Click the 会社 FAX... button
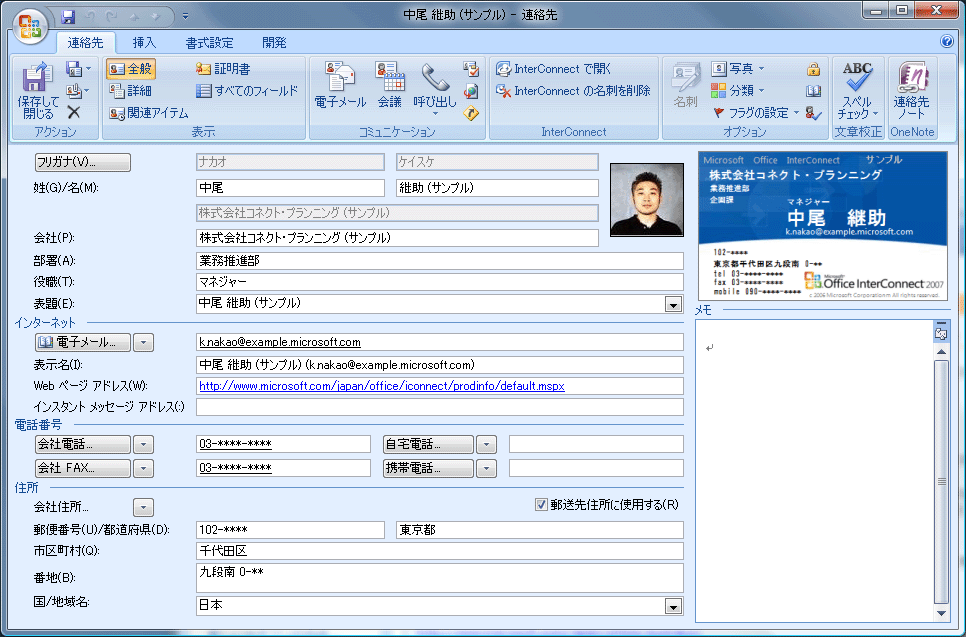Screen dimensions: 966x637 (x=83, y=468)
